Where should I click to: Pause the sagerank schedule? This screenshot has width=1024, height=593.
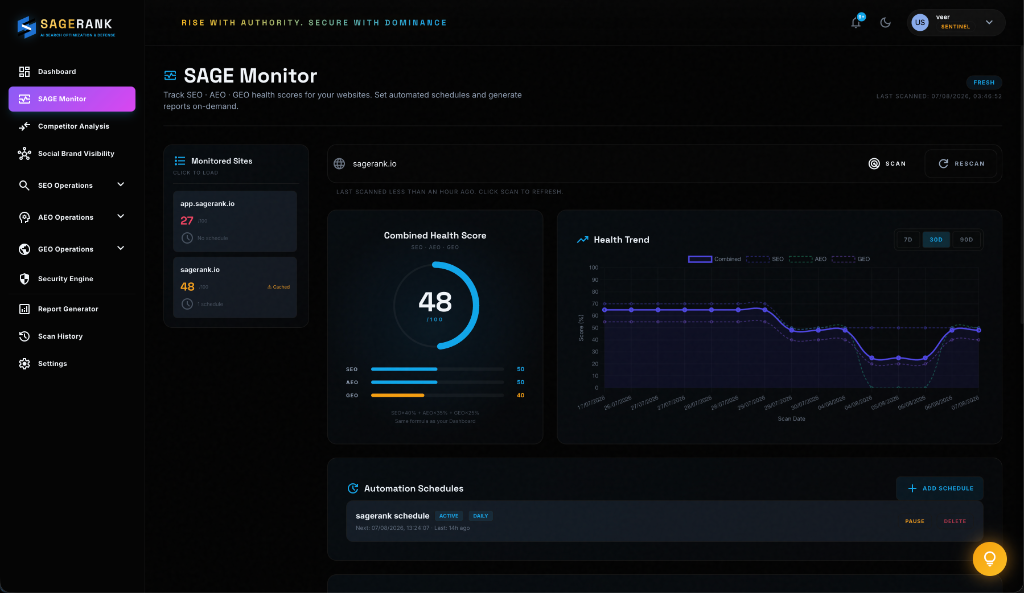coord(914,521)
